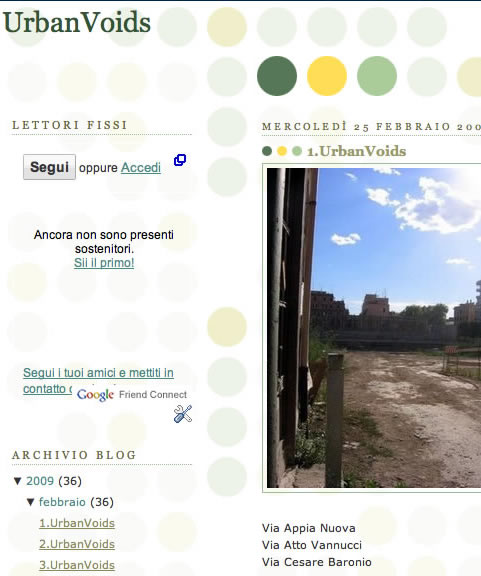The image size is (481, 576).
Task: Collapse the febbraio archive triangle
Action: click(31, 502)
